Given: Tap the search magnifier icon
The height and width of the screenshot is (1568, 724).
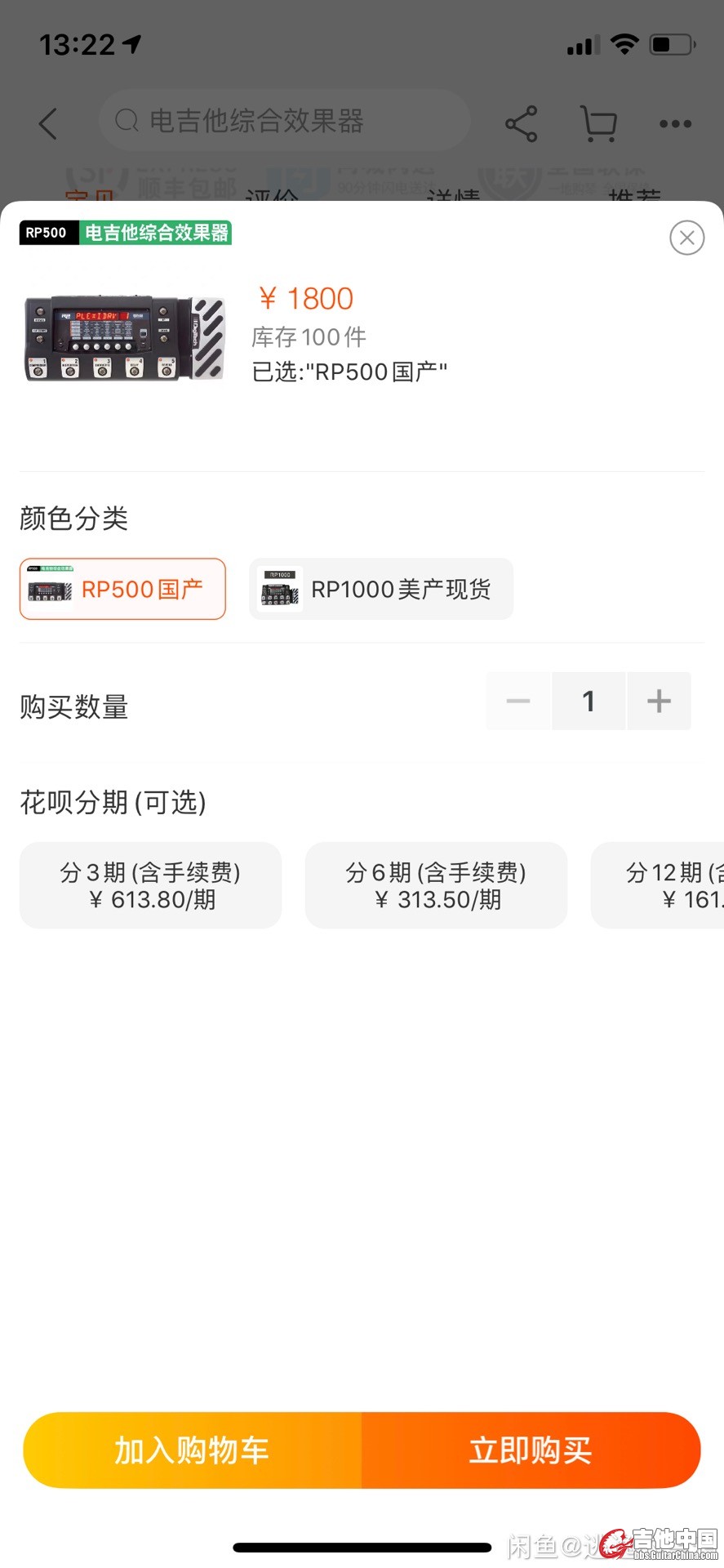Looking at the screenshot, I should pos(127,121).
